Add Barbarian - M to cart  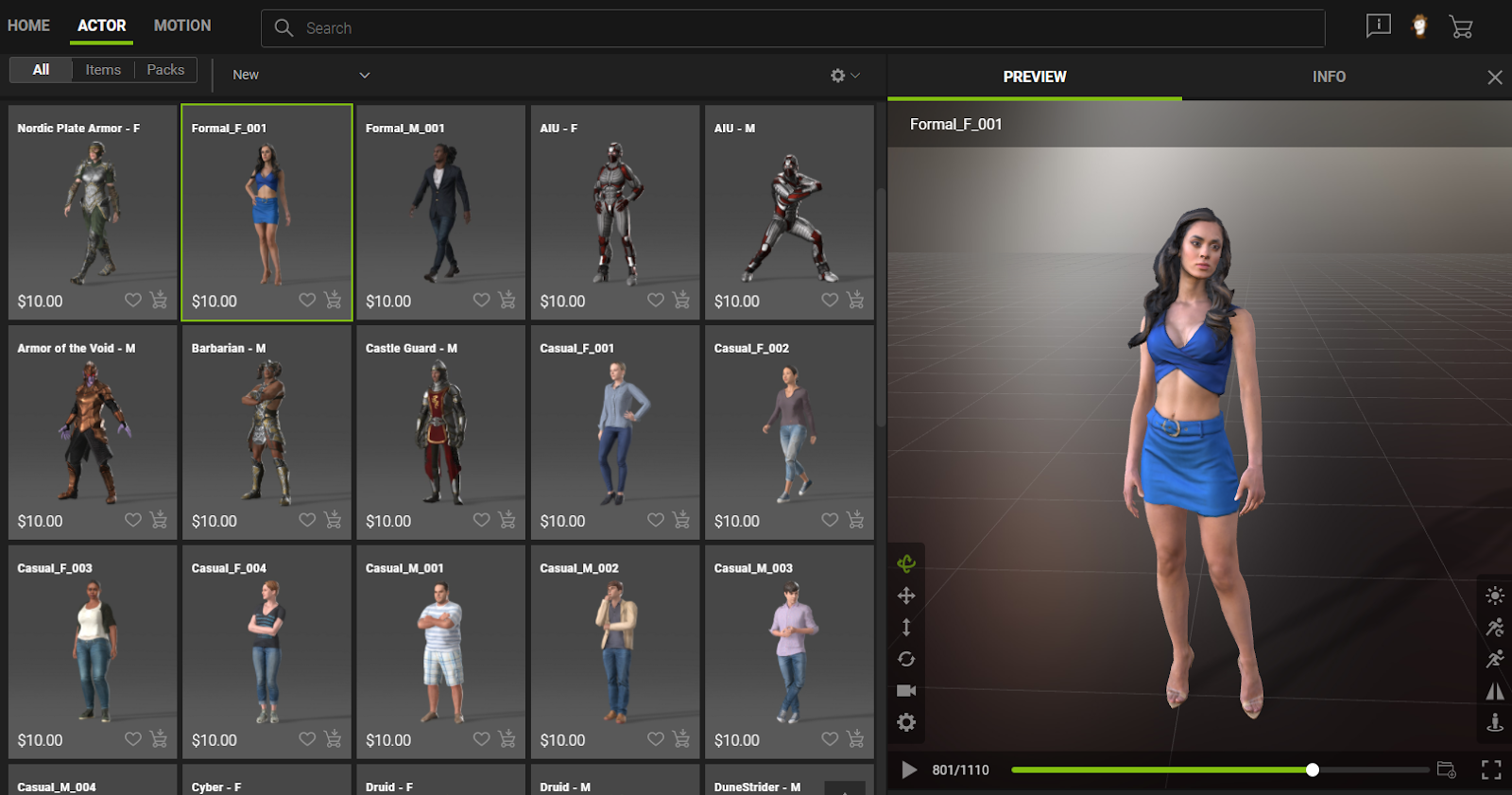pos(333,519)
